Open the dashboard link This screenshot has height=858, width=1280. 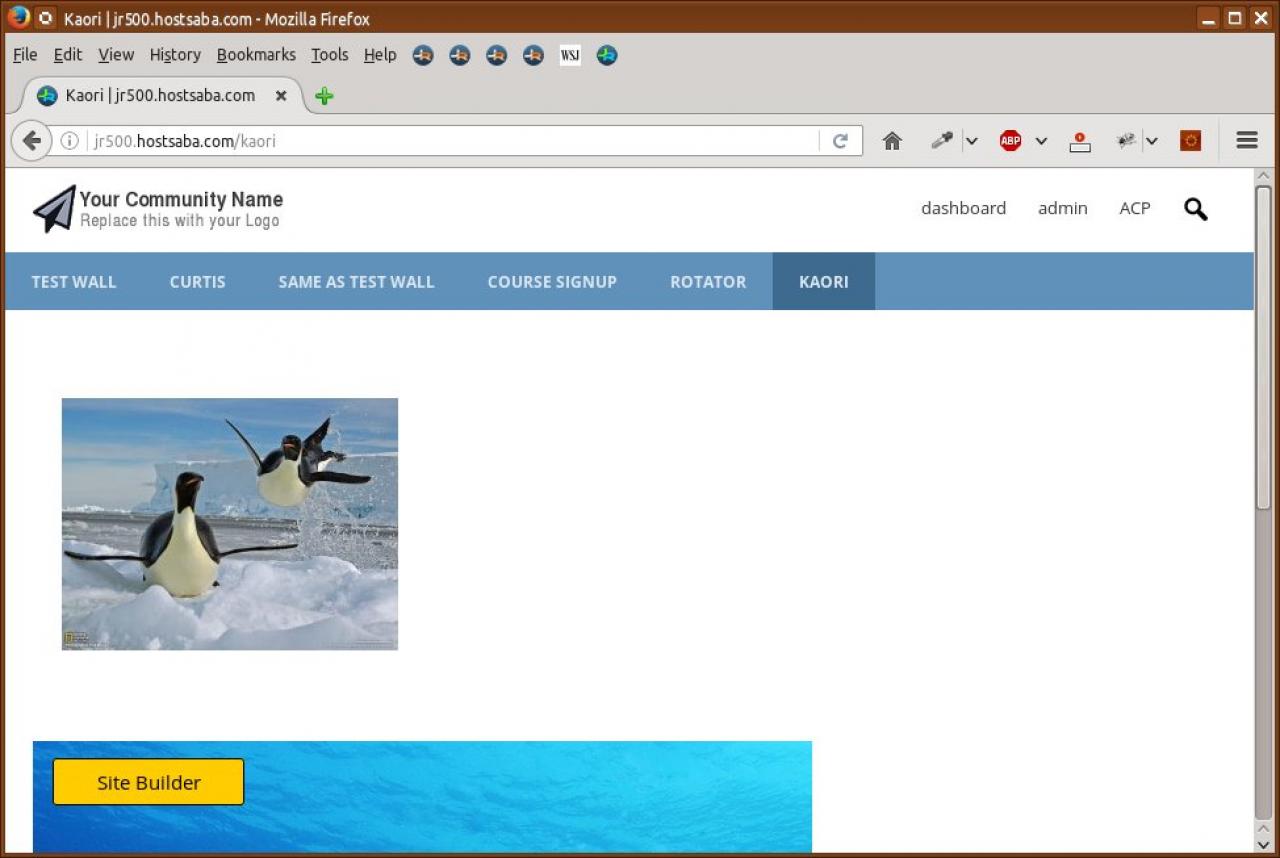click(x=963, y=208)
